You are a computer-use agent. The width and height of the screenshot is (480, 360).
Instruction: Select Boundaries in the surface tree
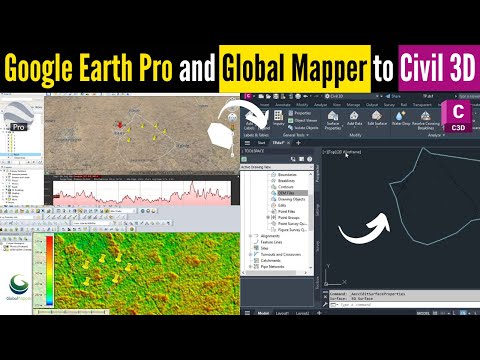click(287, 174)
